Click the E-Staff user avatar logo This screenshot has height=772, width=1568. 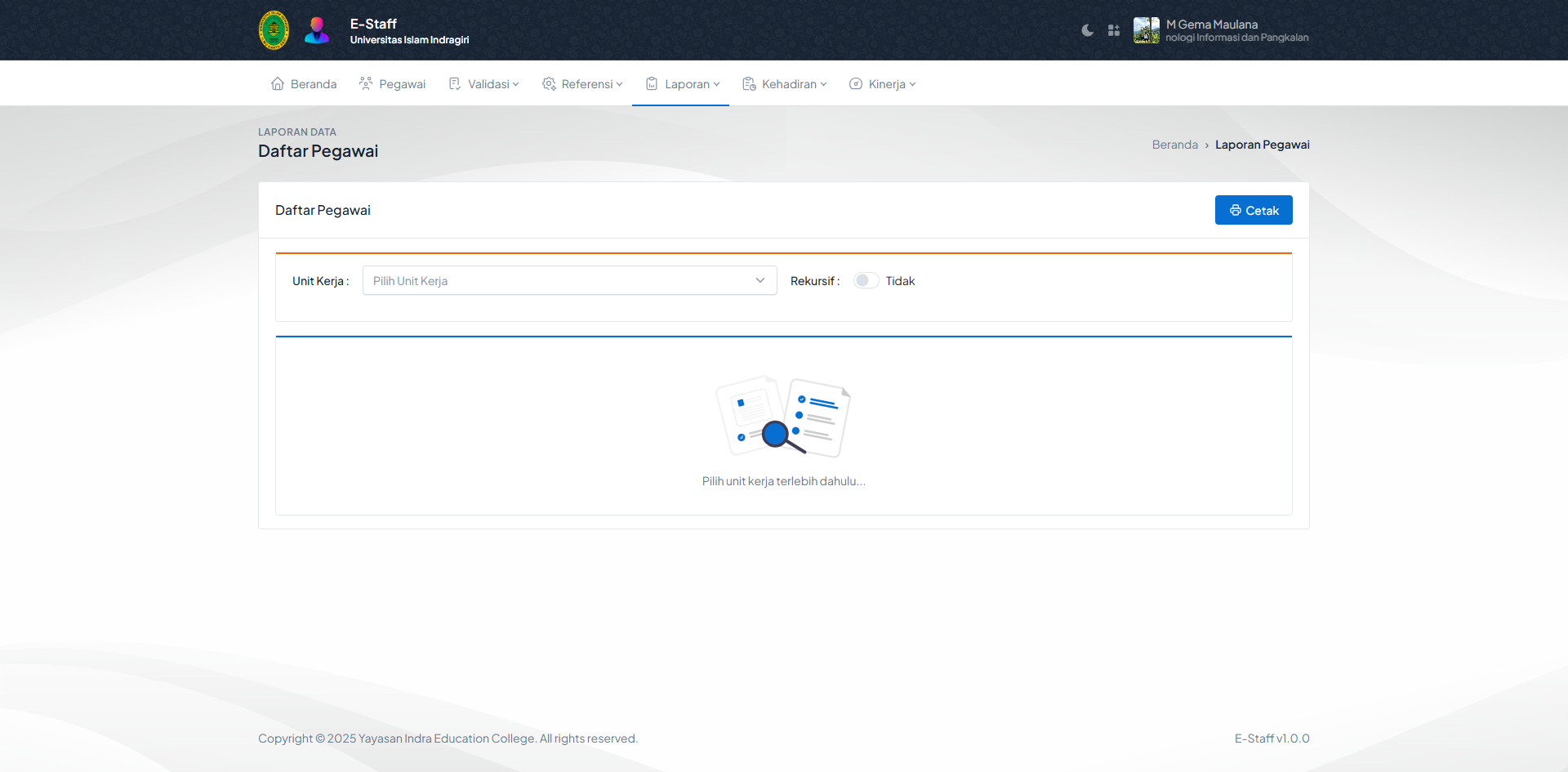click(x=317, y=30)
